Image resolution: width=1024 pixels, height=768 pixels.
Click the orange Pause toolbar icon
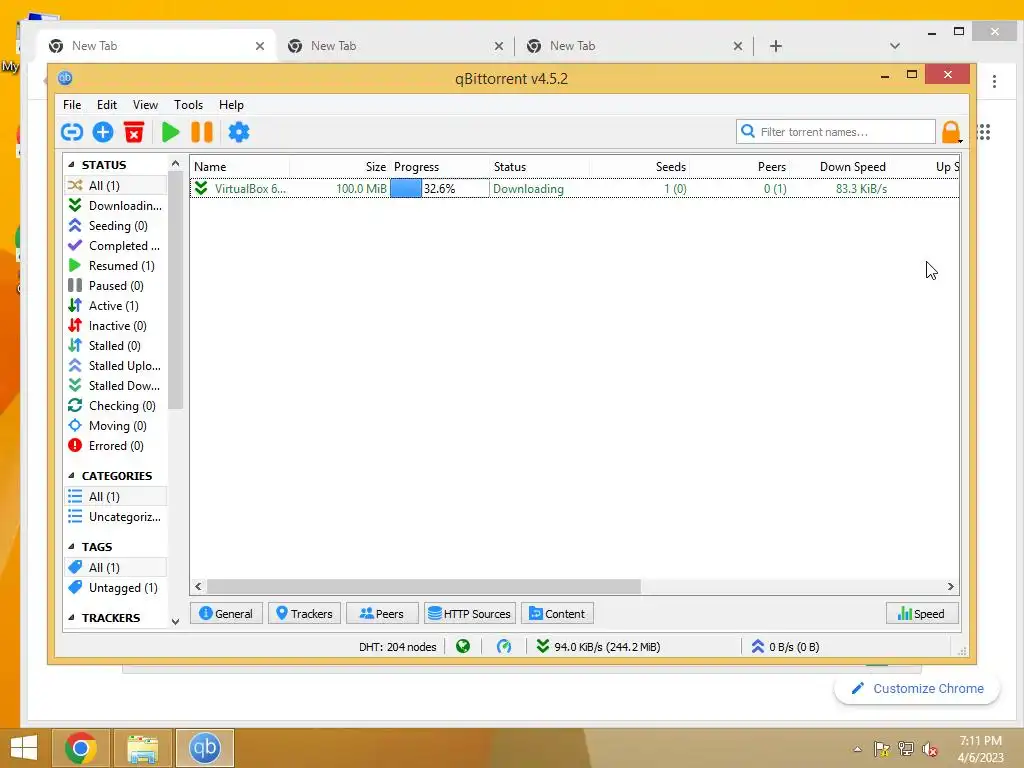point(202,132)
